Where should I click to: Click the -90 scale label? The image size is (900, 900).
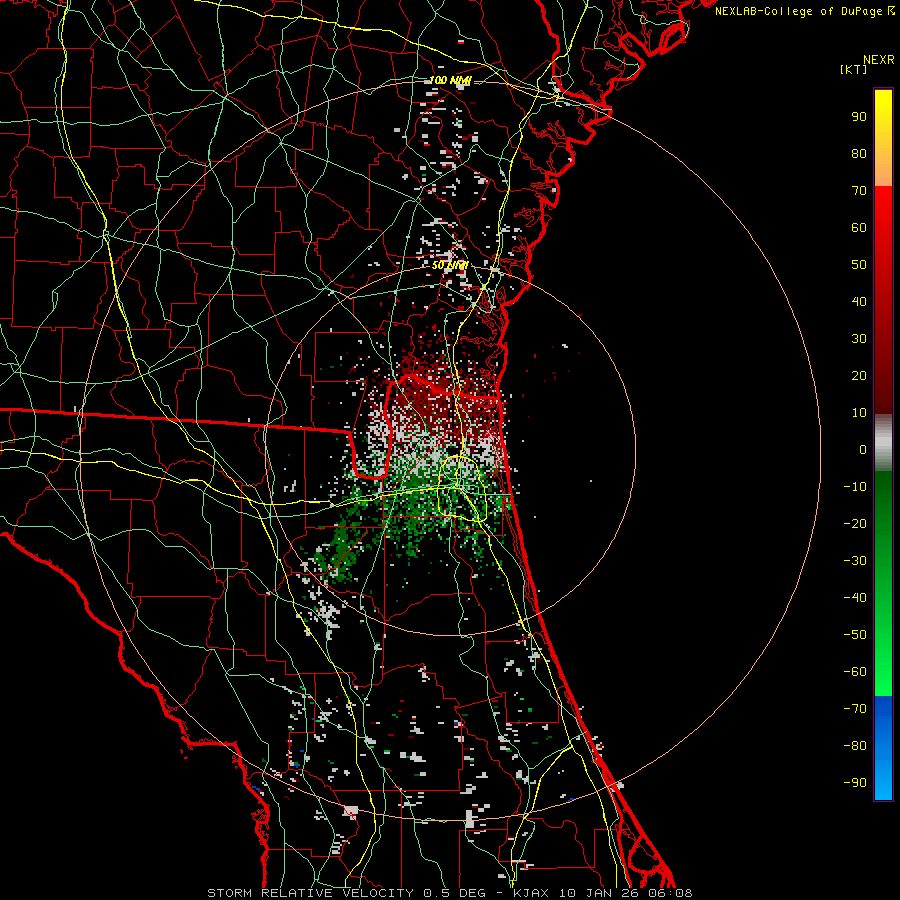point(855,783)
